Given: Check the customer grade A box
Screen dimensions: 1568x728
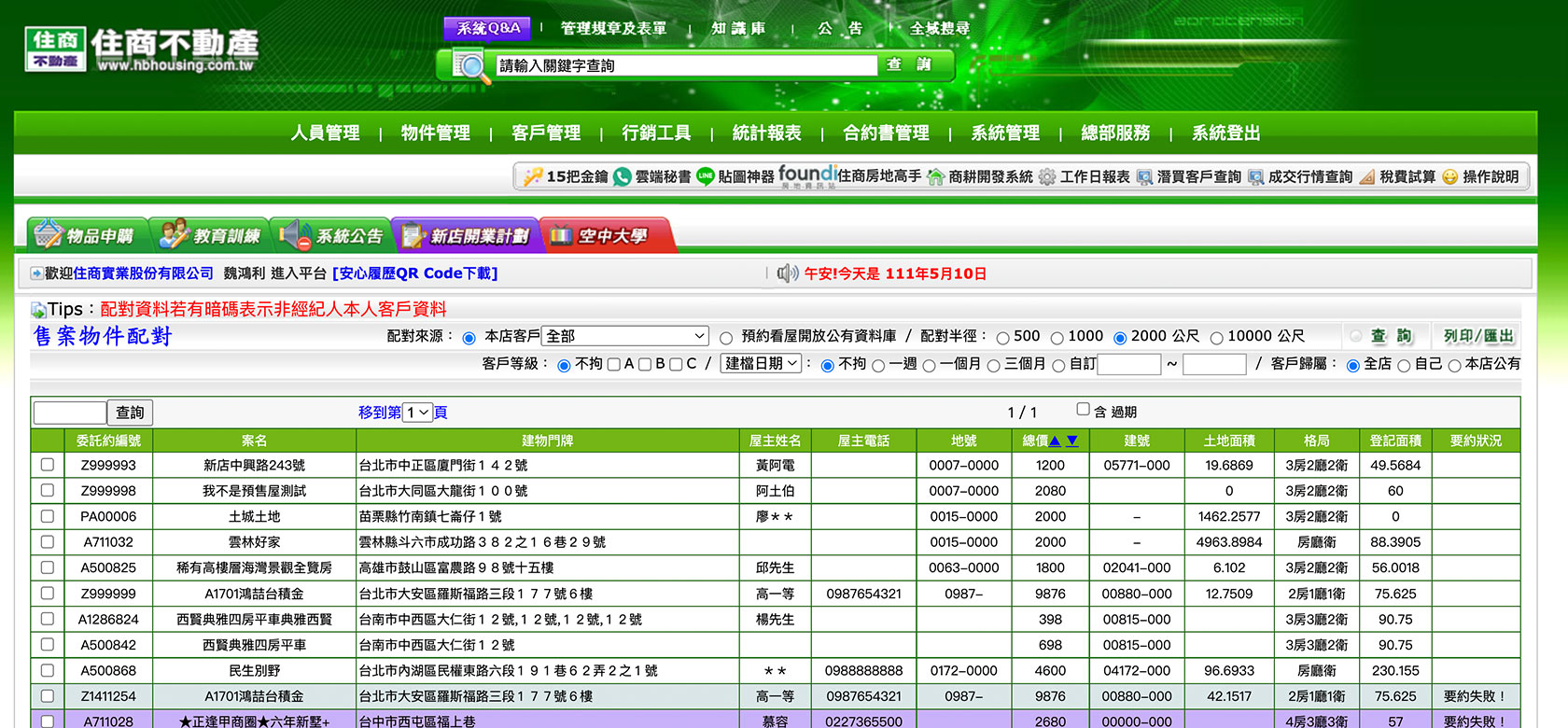Looking at the screenshot, I should pos(614,364).
